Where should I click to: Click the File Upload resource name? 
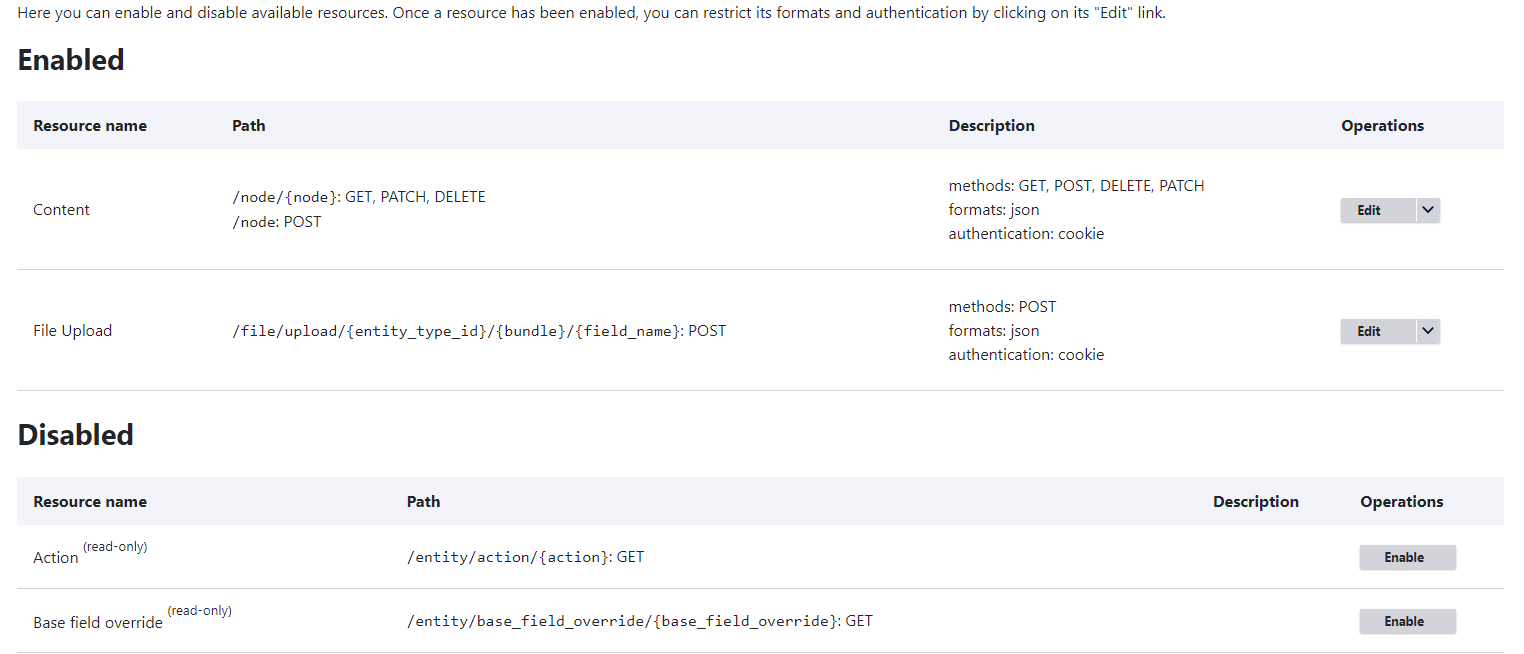click(73, 331)
